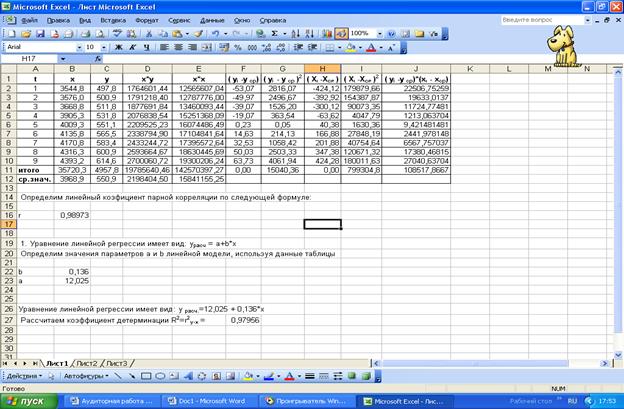Viewport: 624px width, 409px height.
Task: Click the пуск Start button
Action: coord(30,400)
